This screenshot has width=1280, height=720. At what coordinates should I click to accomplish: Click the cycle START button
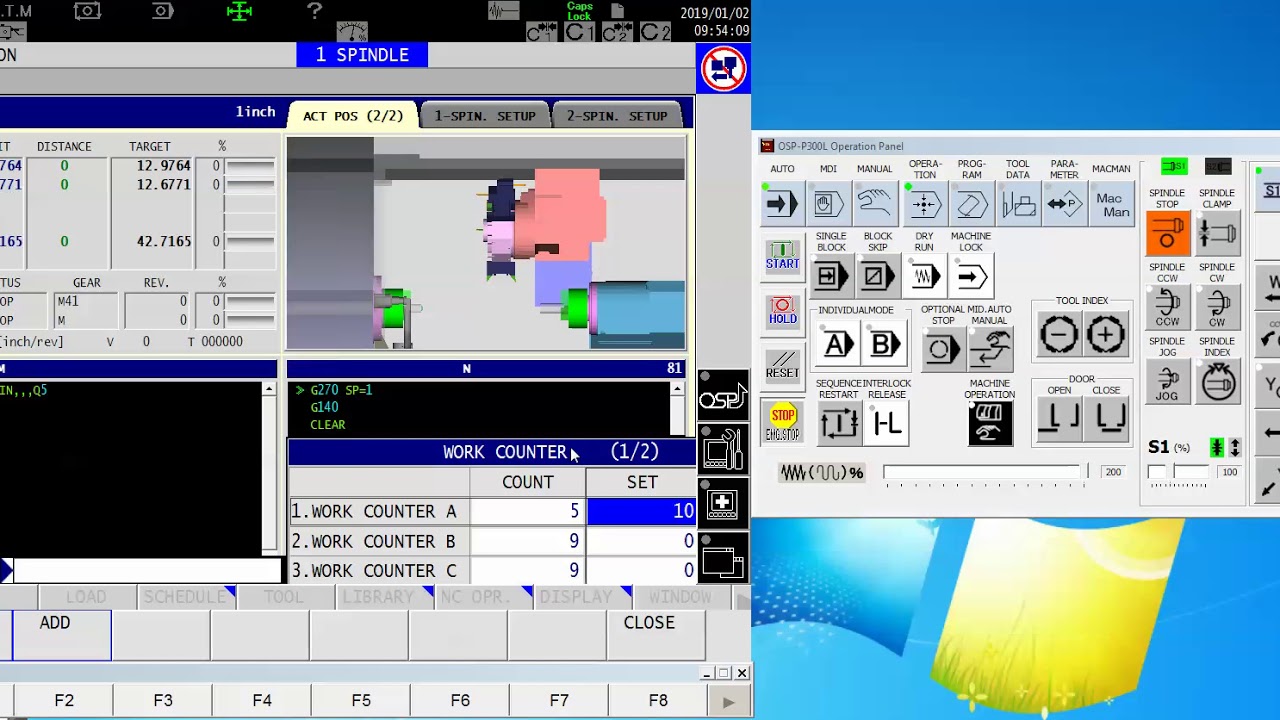[782, 257]
